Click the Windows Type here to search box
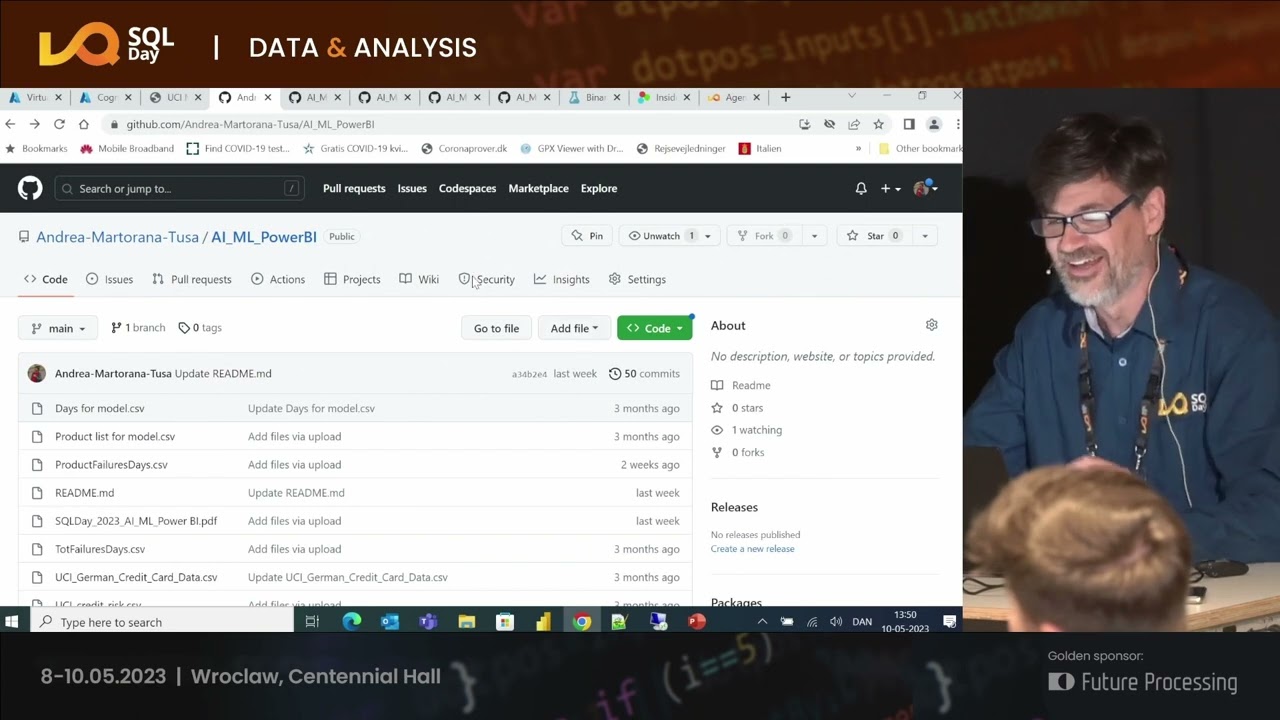This screenshot has width=1280, height=720. click(x=163, y=622)
